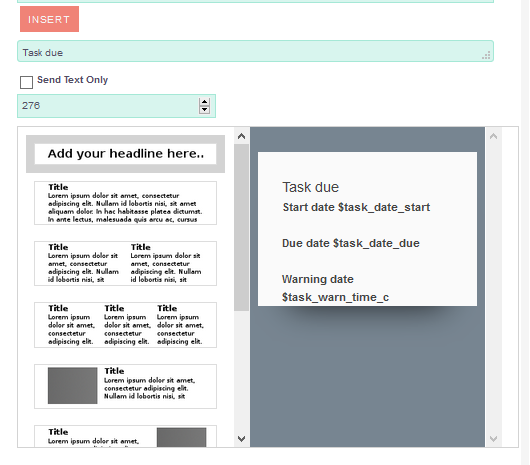Pick the image-left with text template

coord(125,386)
